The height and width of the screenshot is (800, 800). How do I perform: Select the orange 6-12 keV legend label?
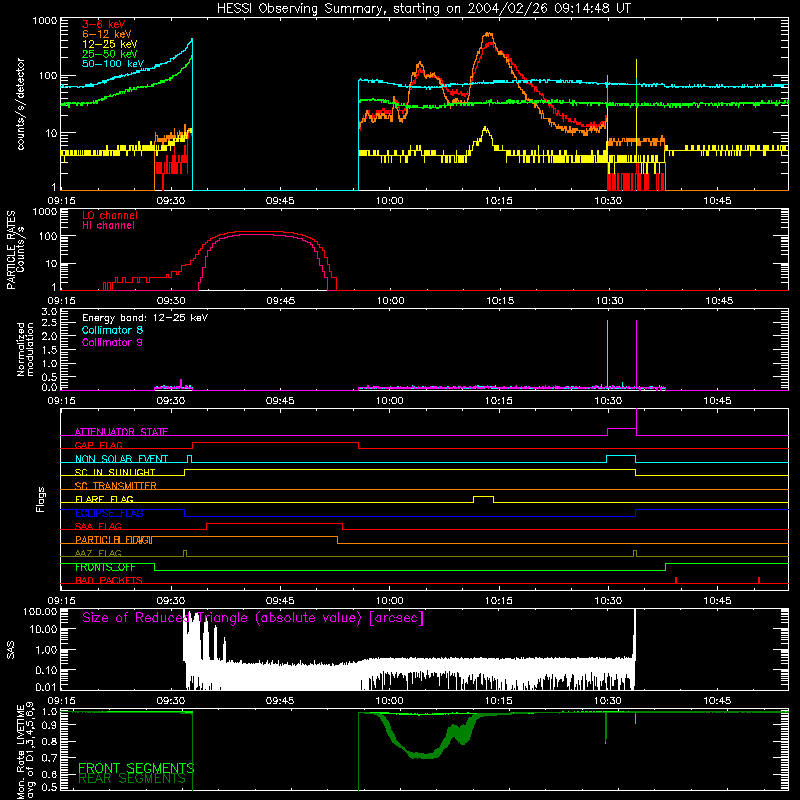coord(107,34)
